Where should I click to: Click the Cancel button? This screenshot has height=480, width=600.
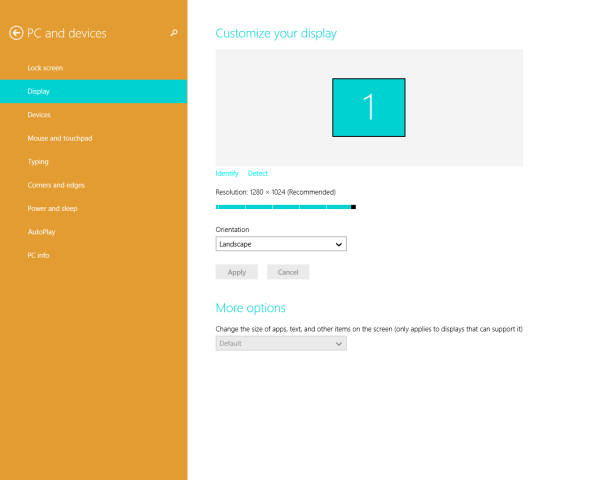coord(288,272)
